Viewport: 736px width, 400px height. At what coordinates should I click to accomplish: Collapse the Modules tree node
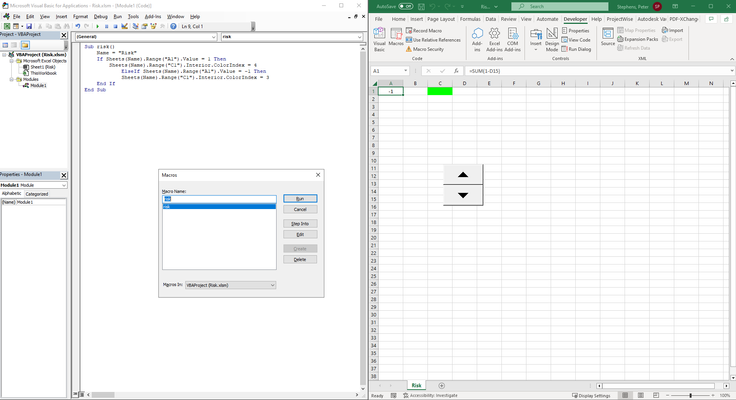pos(12,79)
